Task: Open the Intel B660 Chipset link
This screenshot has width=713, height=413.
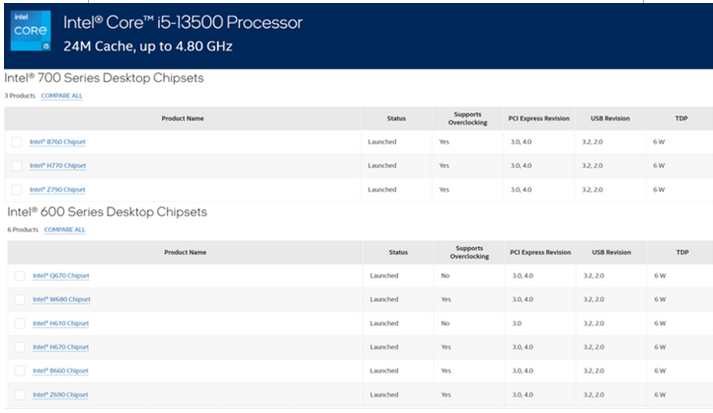Action: click(60, 371)
